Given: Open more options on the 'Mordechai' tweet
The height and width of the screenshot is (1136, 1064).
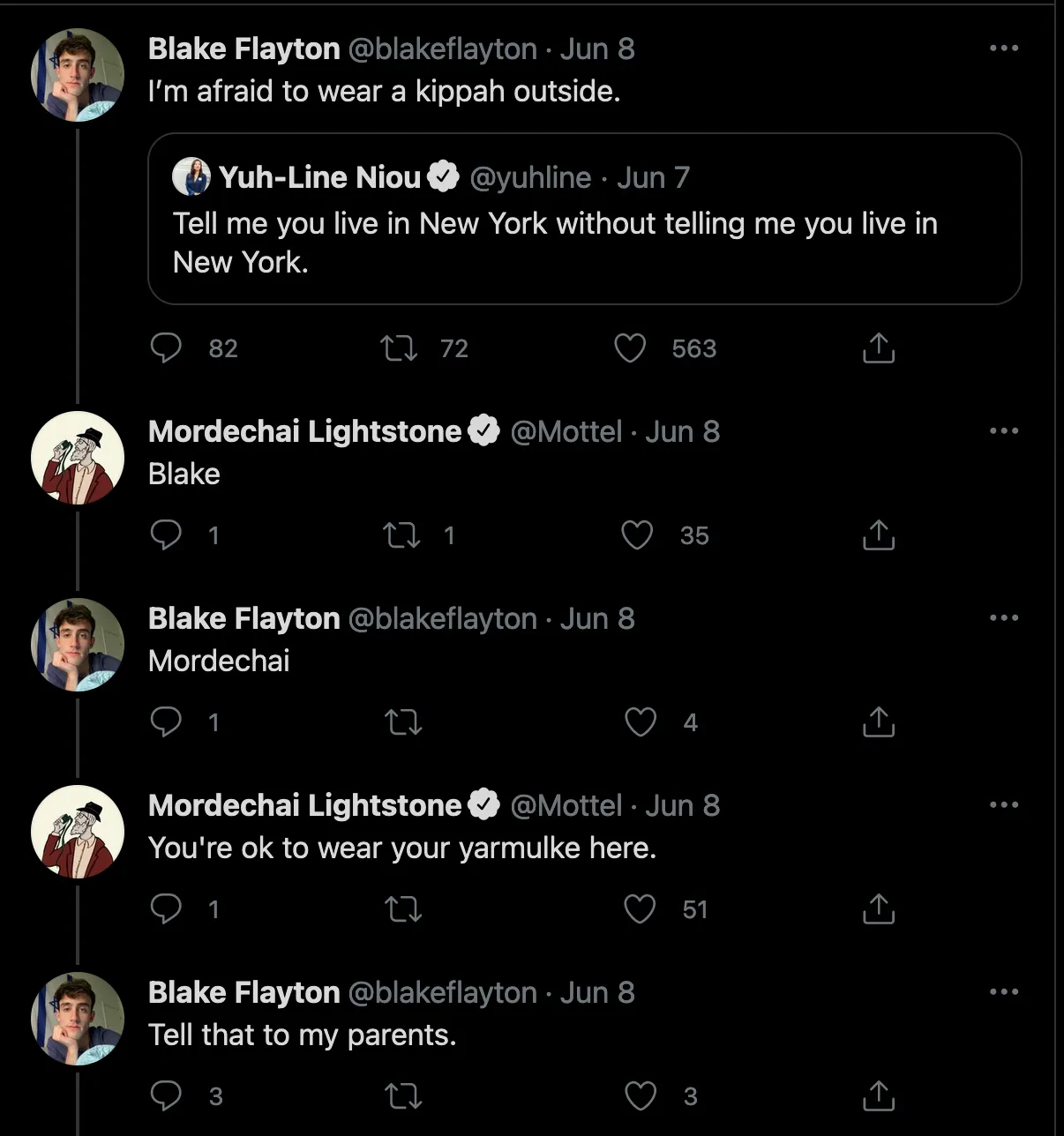Looking at the screenshot, I should 1004,618.
